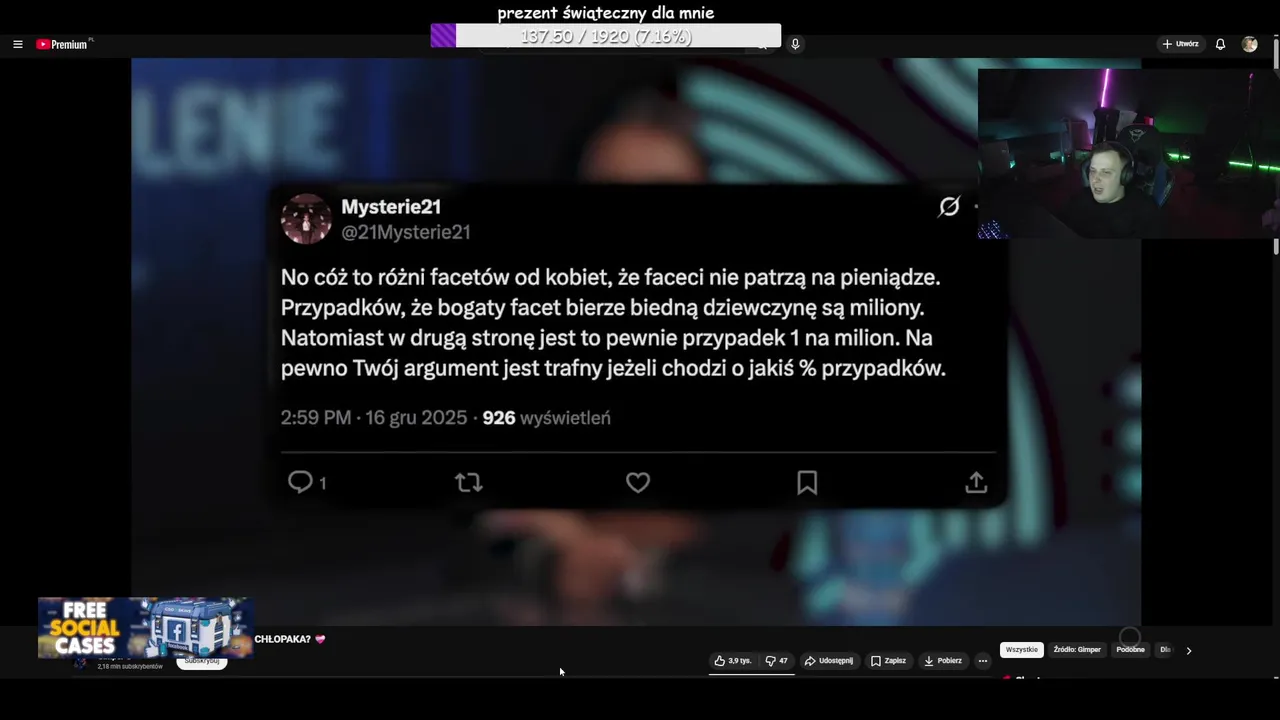Click the YouTube Premium logo
The width and height of the screenshot is (1280, 720).
click(62, 44)
